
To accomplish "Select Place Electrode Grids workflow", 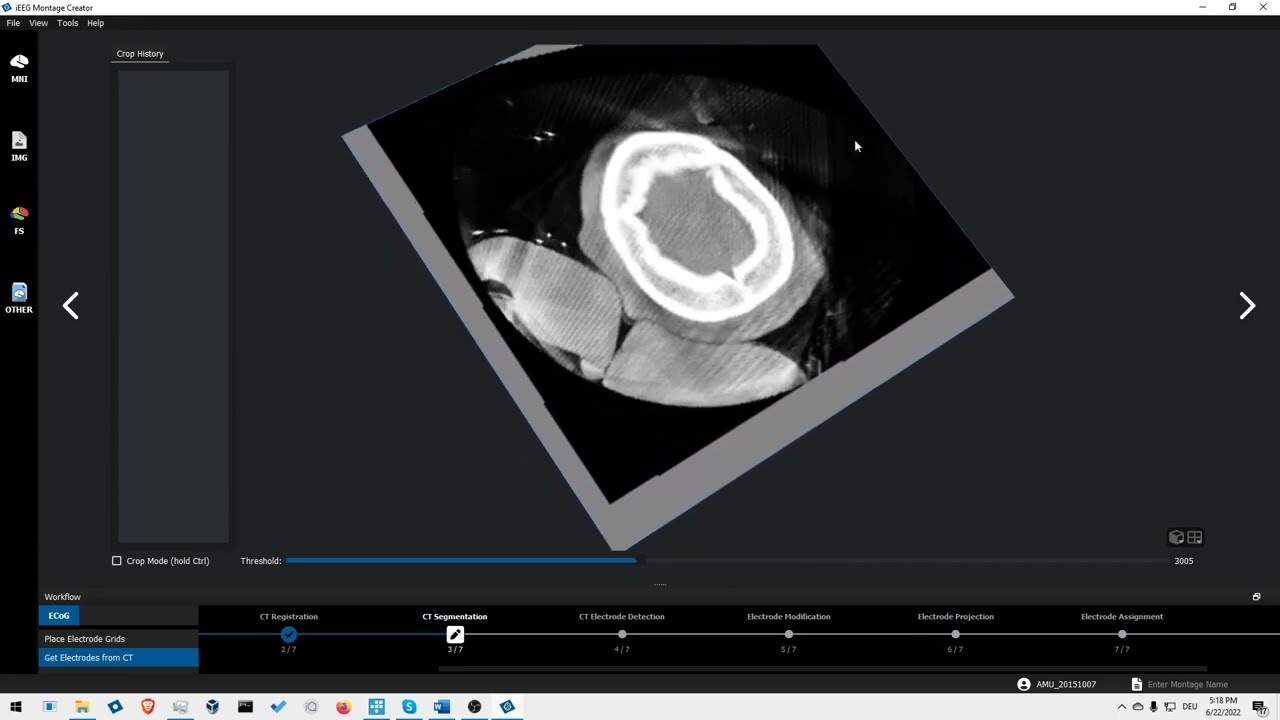I will [119, 639].
